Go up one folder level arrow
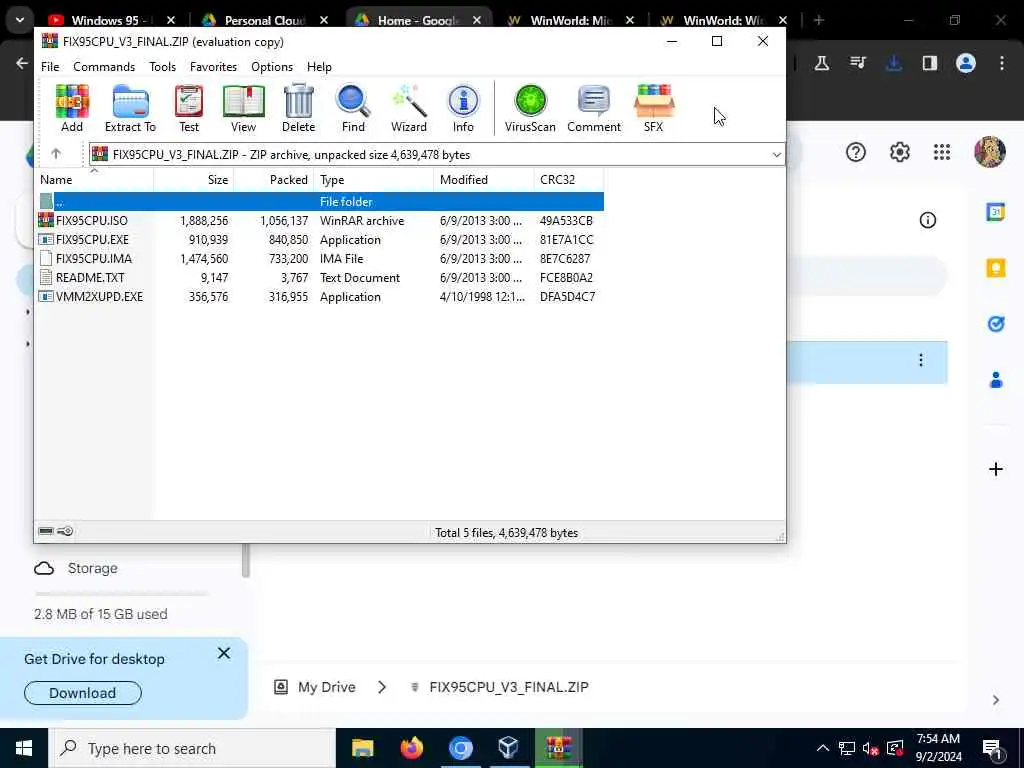Image resolution: width=1024 pixels, height=768 pixels. point(56,154)
